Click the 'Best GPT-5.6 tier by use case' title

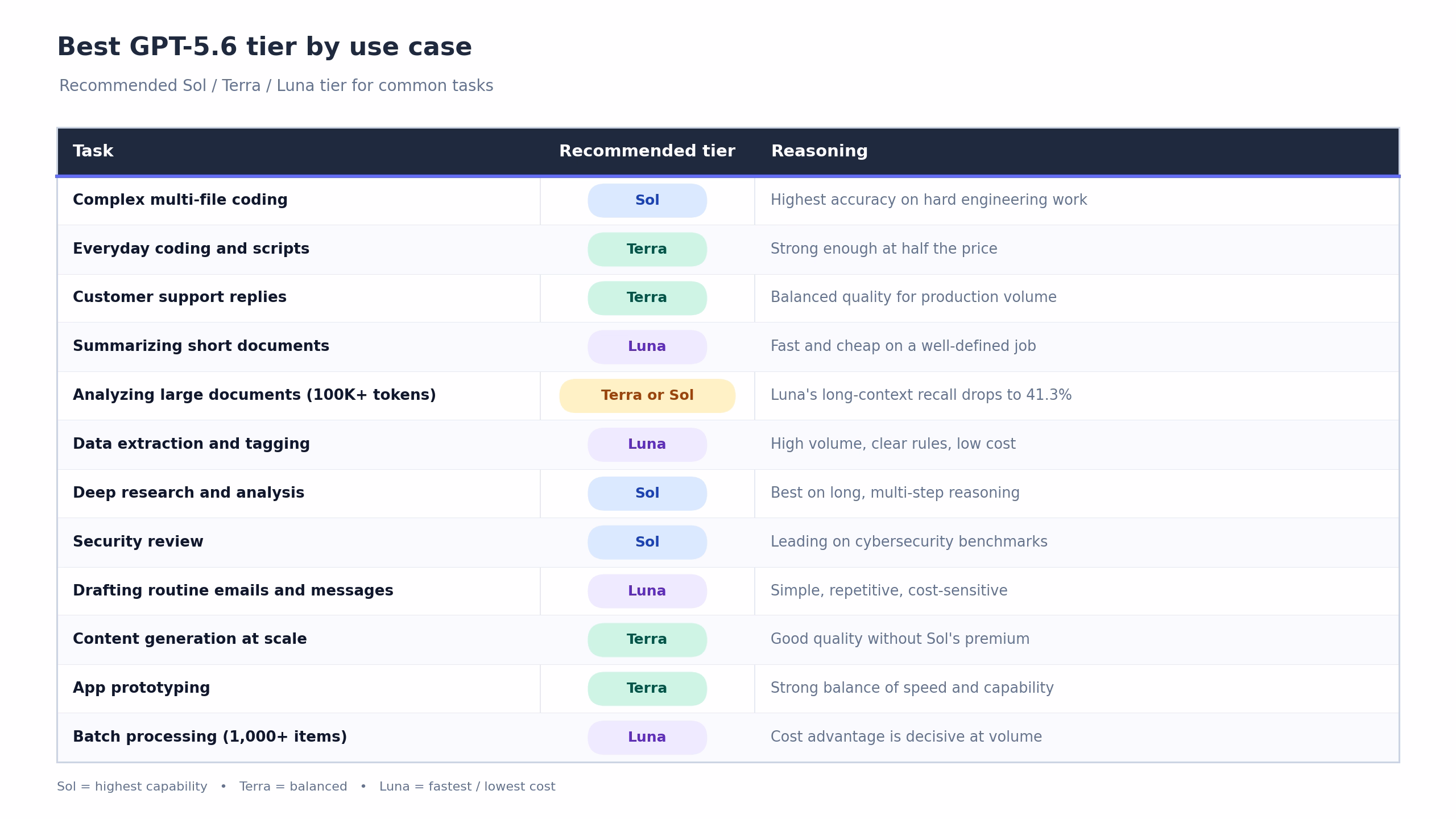[264, 47]
